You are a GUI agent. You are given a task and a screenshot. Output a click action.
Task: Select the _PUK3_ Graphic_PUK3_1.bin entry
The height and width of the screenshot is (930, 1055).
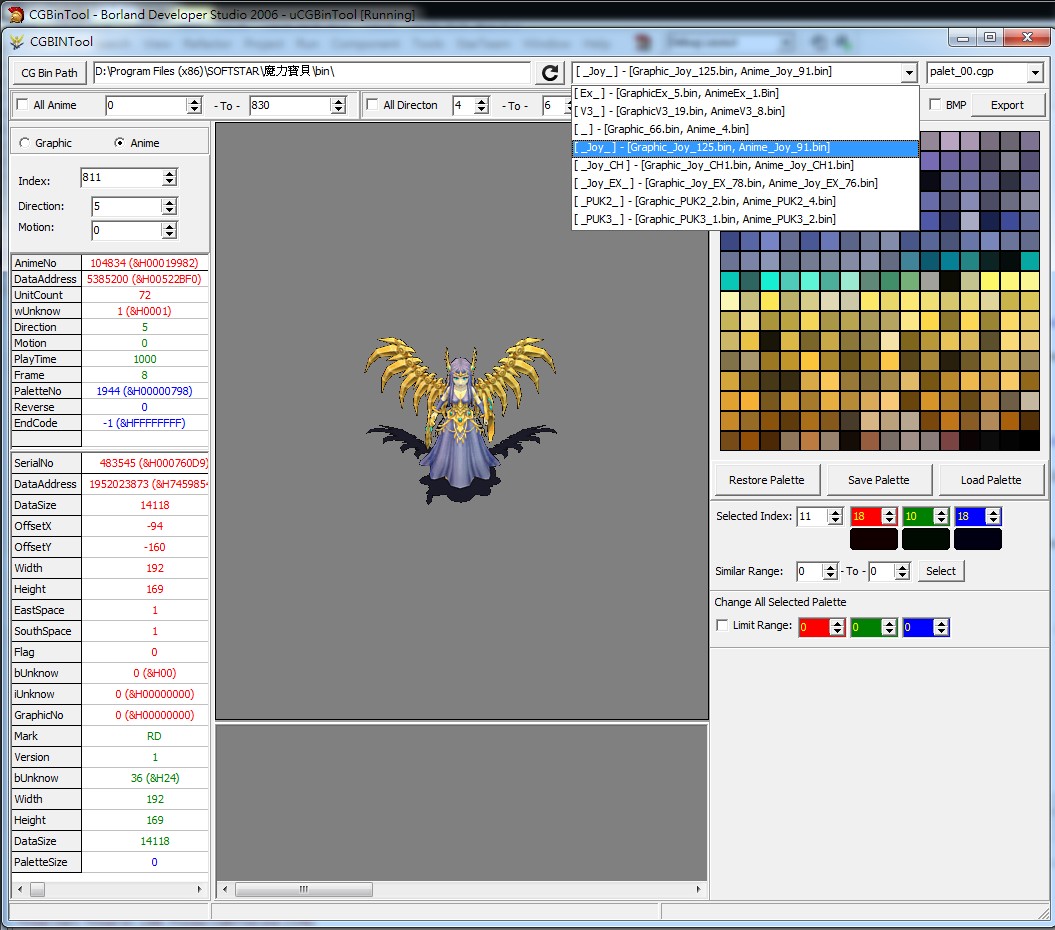click(x=704, y=219)
